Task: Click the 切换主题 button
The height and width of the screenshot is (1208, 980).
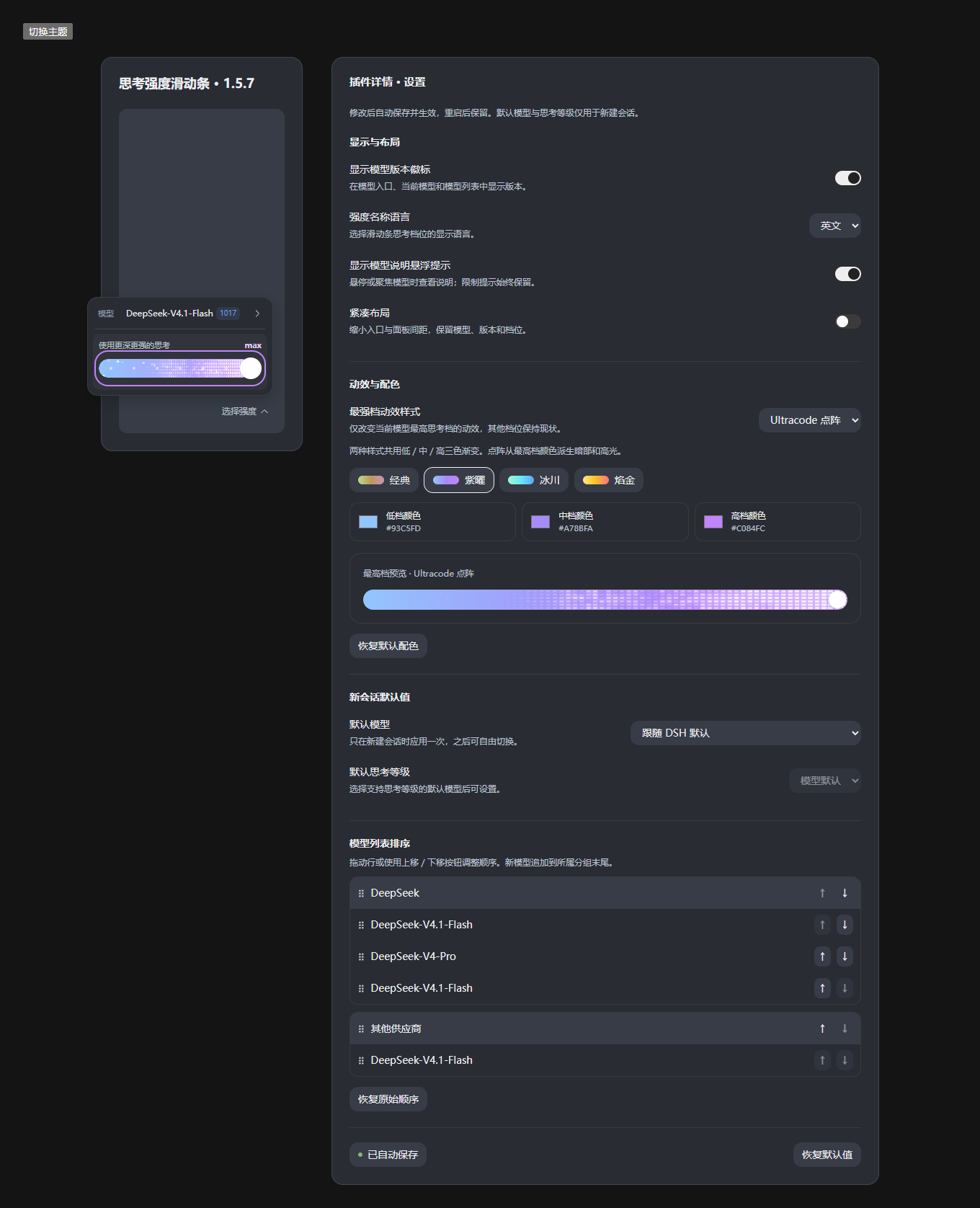Action: click(x=48, y=32)
